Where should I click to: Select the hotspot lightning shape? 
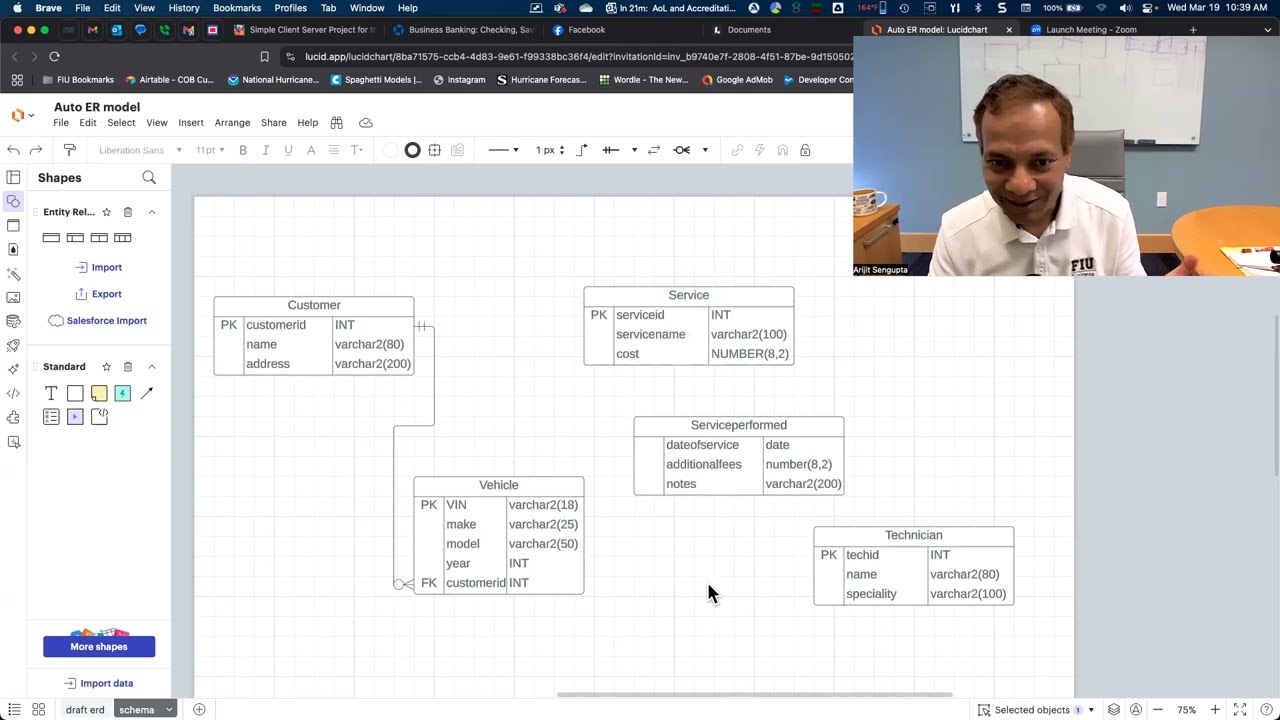[122, 393]
